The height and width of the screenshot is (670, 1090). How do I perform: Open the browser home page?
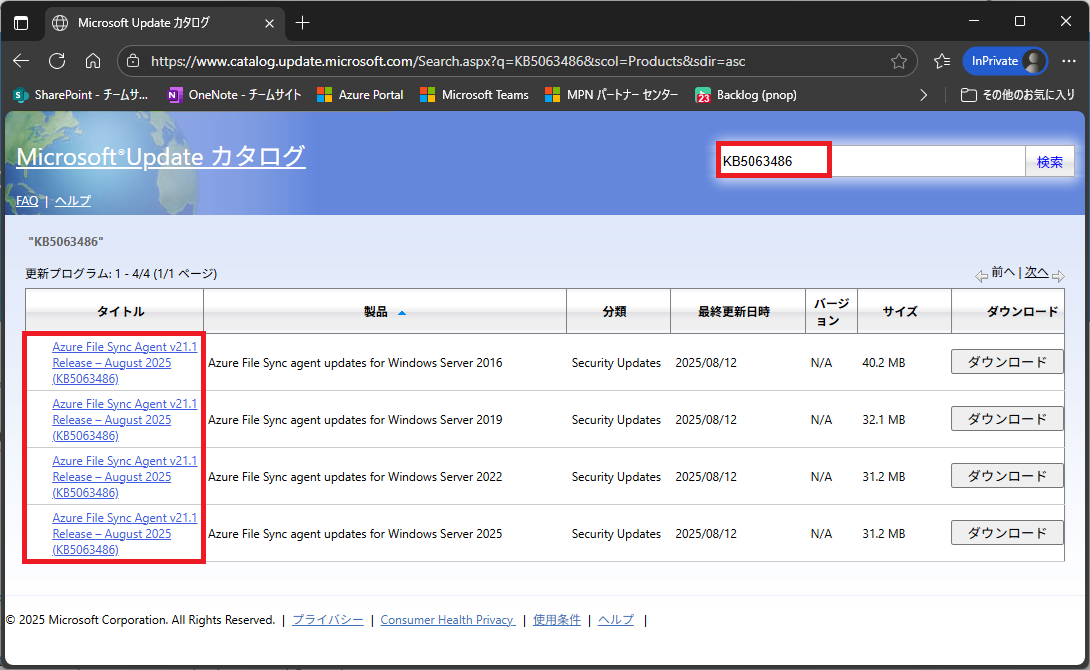point(92,61)
